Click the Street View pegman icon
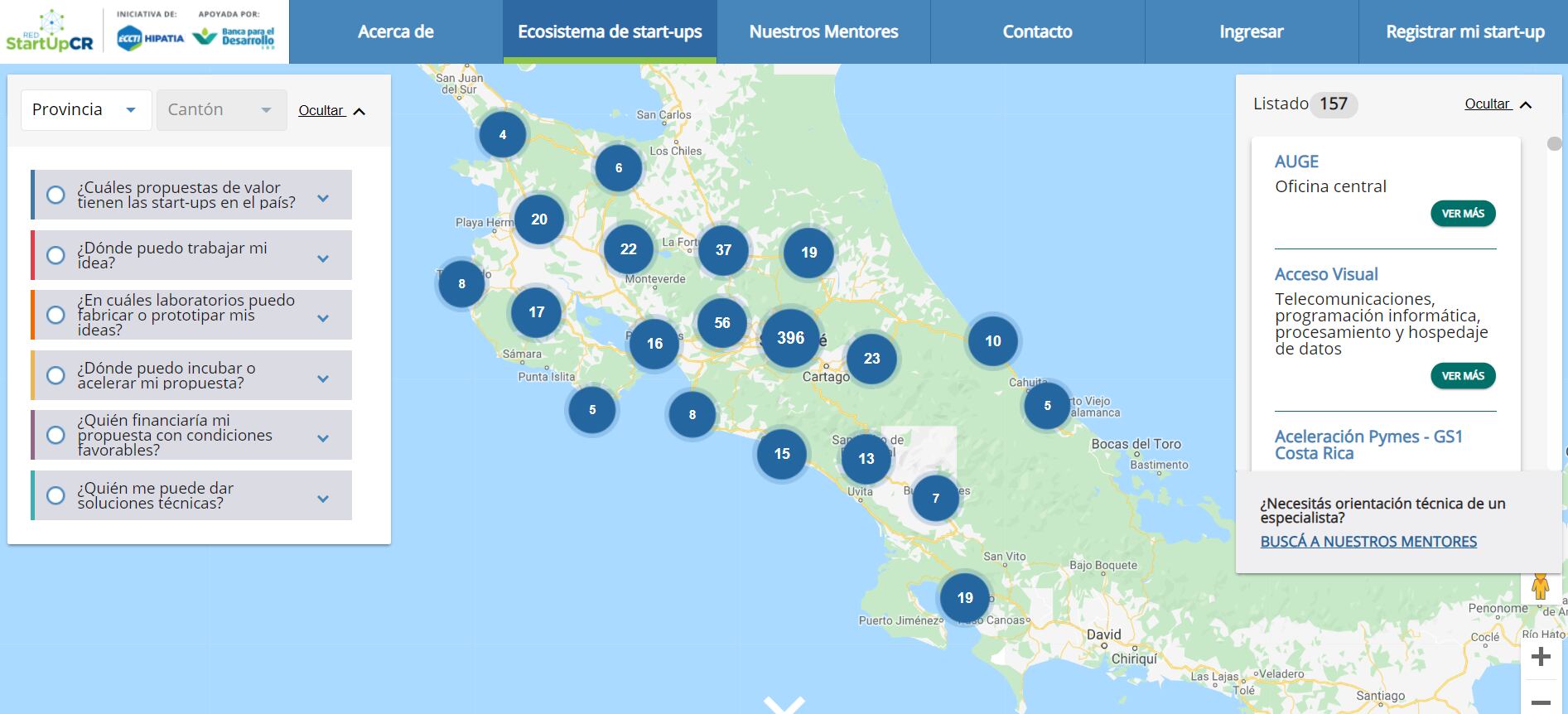 (1540, 586)
